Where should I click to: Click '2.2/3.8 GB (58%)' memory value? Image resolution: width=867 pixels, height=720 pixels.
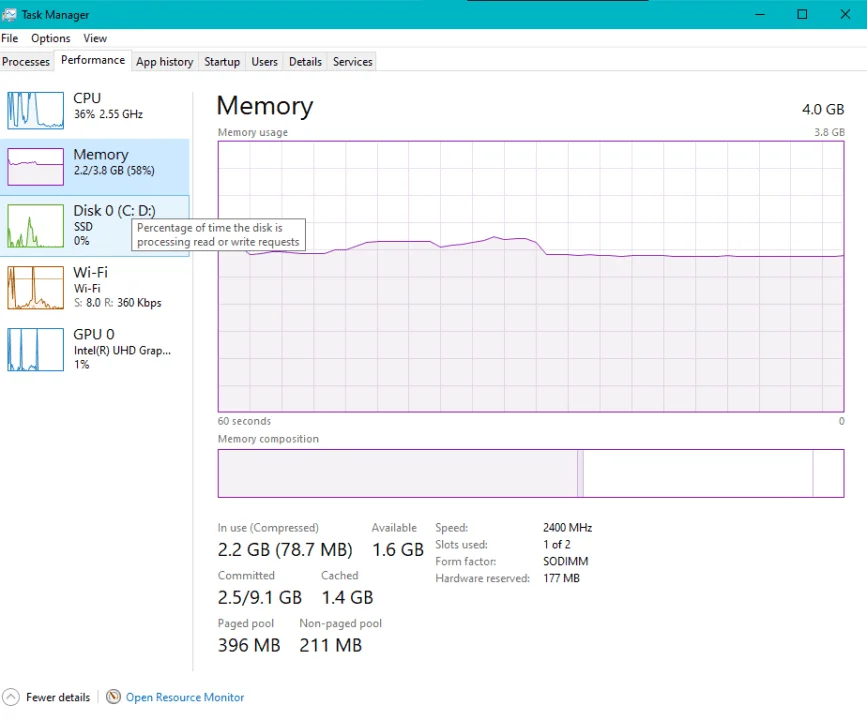pyautogui.click(x=114, y=170)
